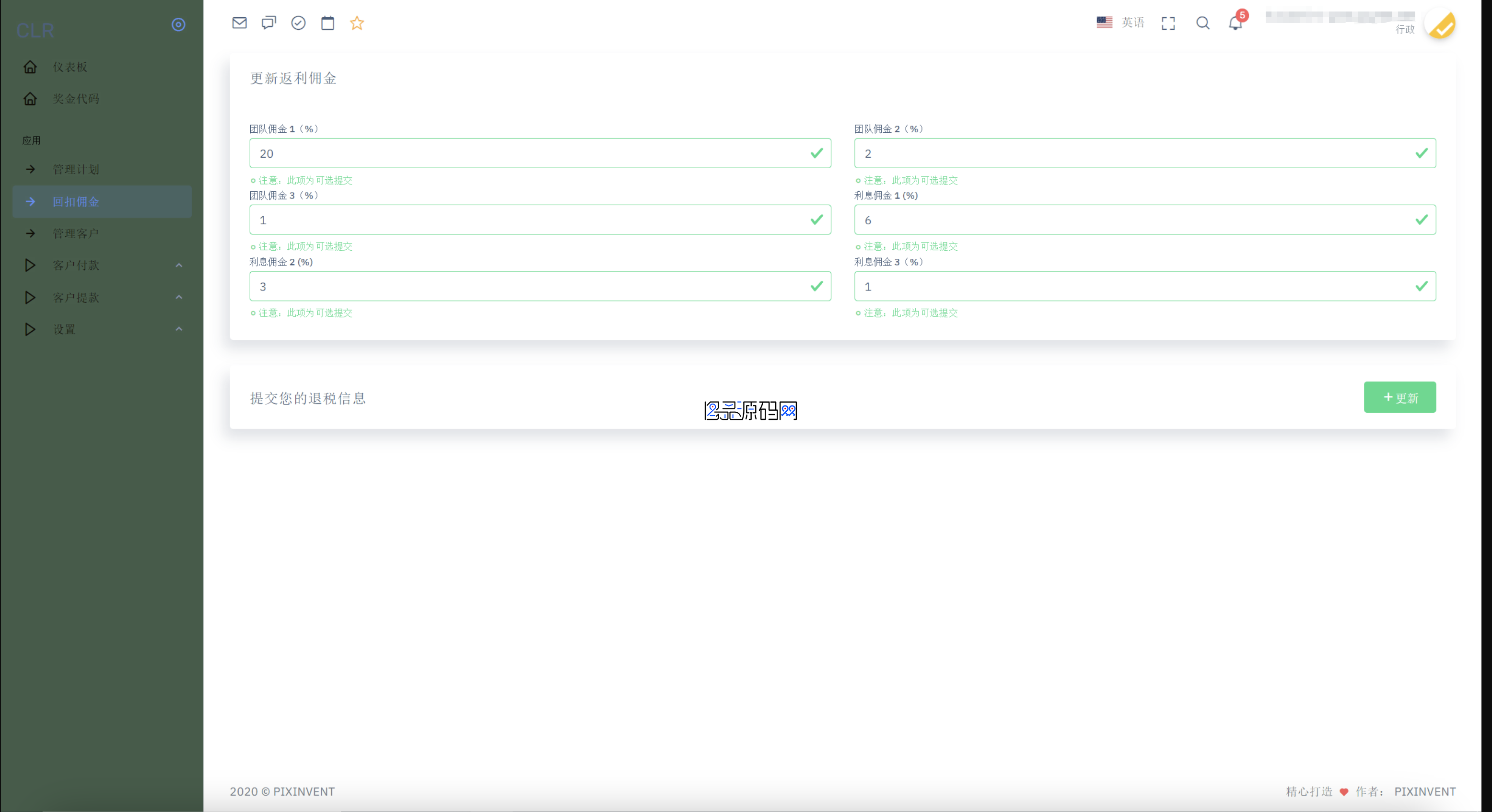Click arrow icon beside 回扣佣金
This screenshot has width=1492, height=812.
pyautogui.click(x=30, y=201)
